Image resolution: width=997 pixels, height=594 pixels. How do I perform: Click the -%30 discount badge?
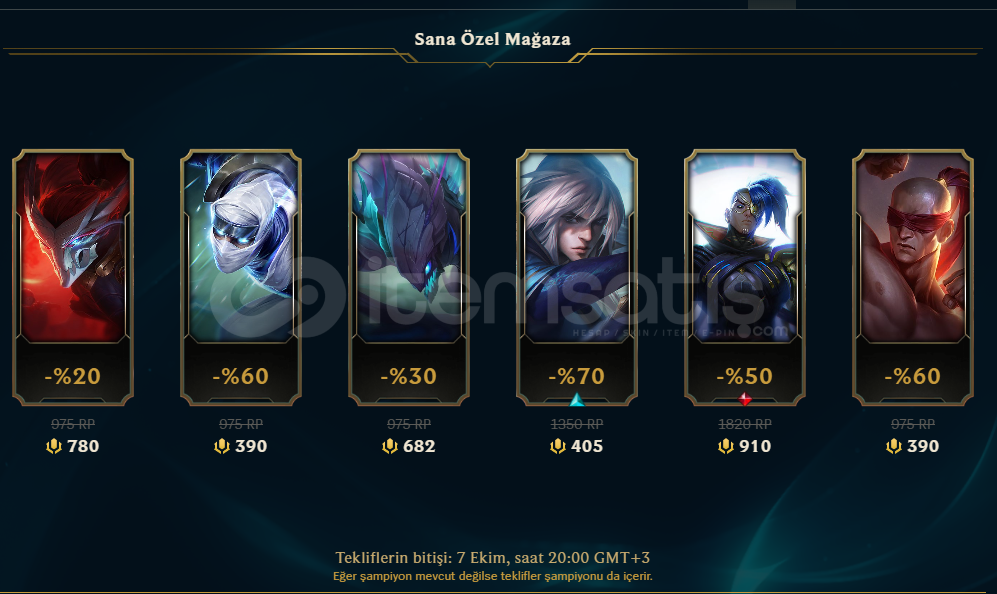pyautogui.click(x=409, y=376)
